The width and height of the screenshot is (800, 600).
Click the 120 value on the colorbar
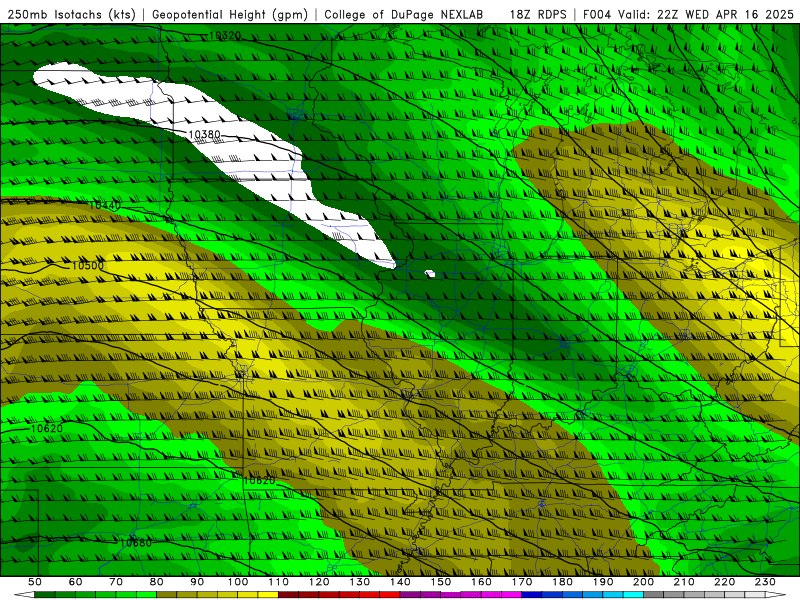coord(319,582)
